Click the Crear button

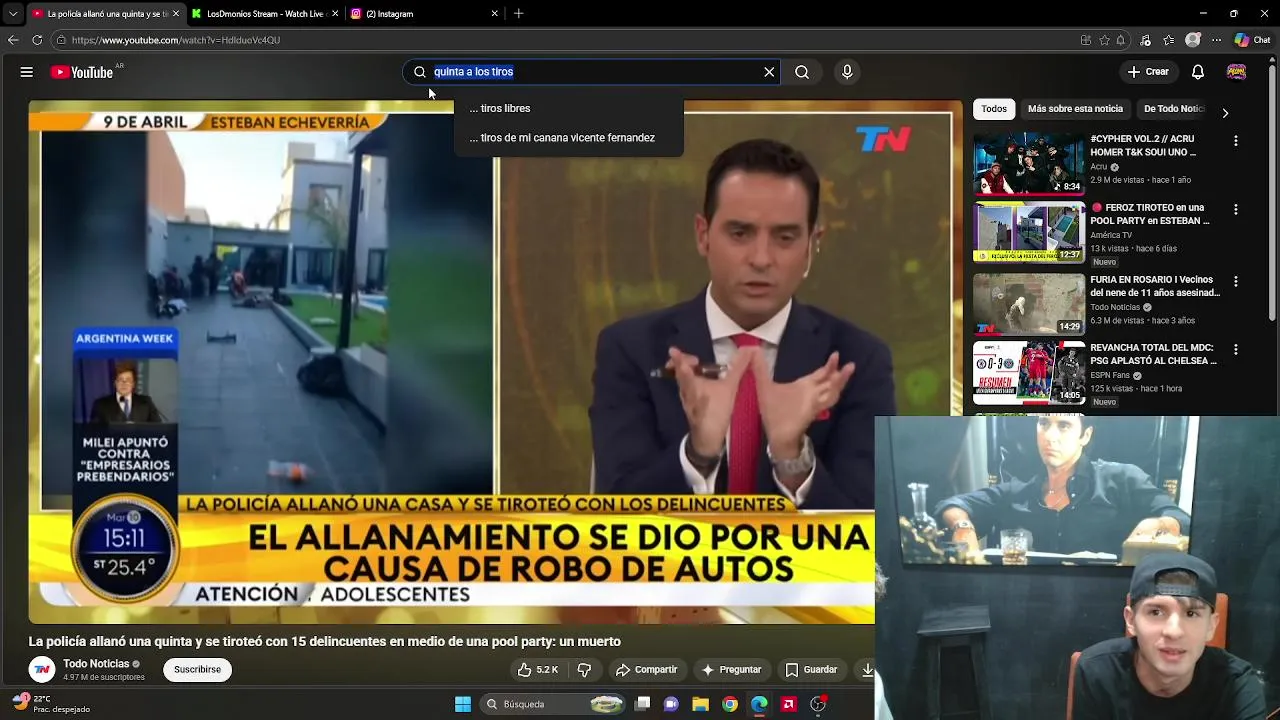click(x=1148, y=72)
